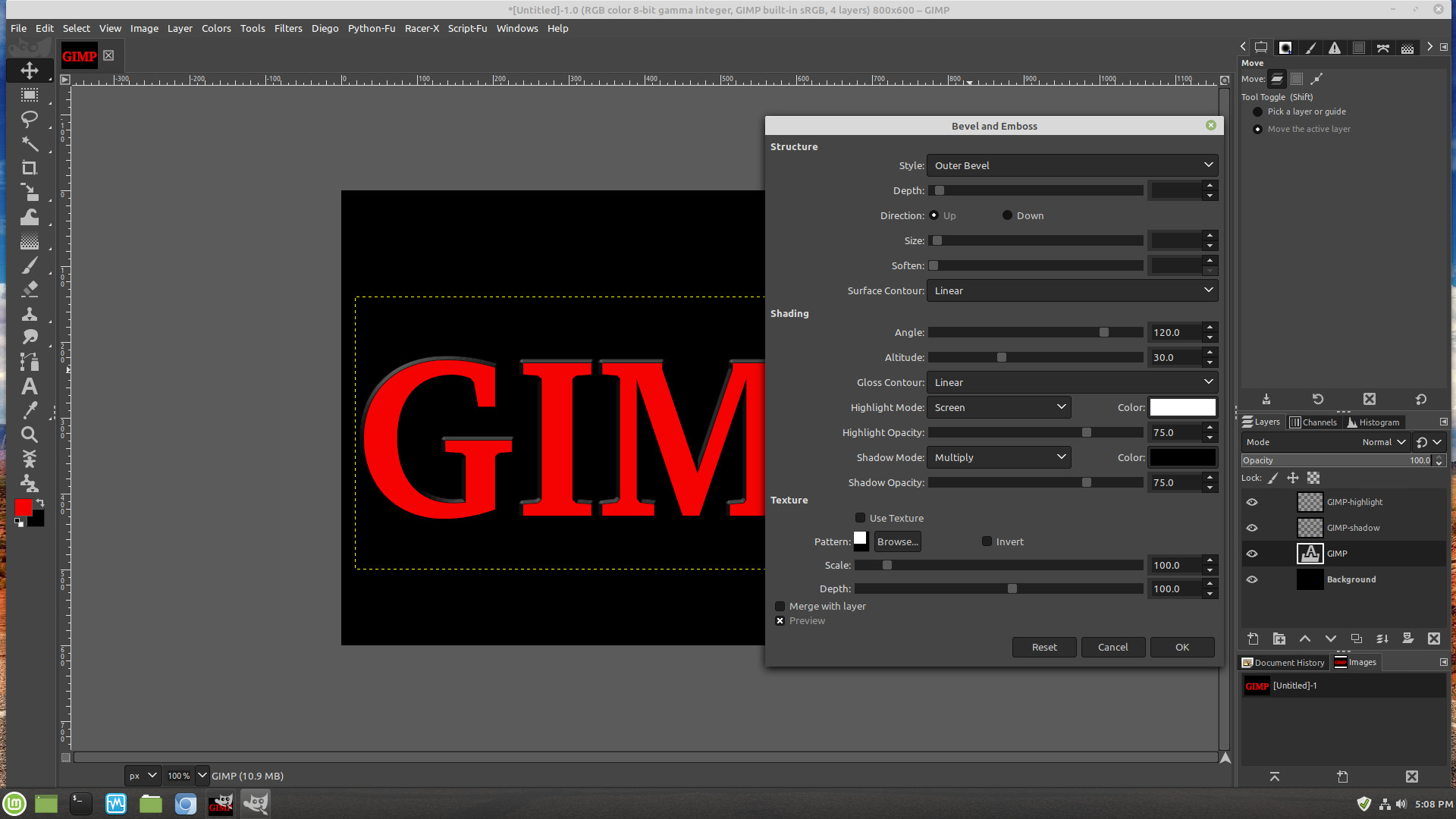Click the volume icon in system tray
1456x819 pixels.
1401,804
